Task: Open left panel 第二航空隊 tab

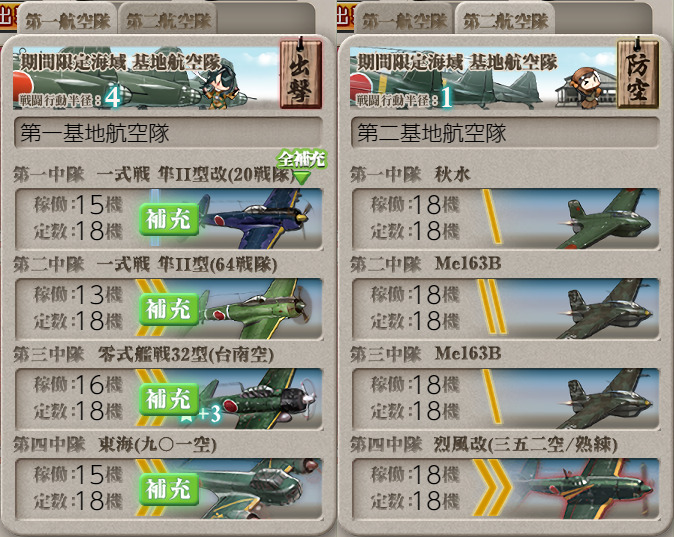Action: pyautogui.click(x=168, y=20)
